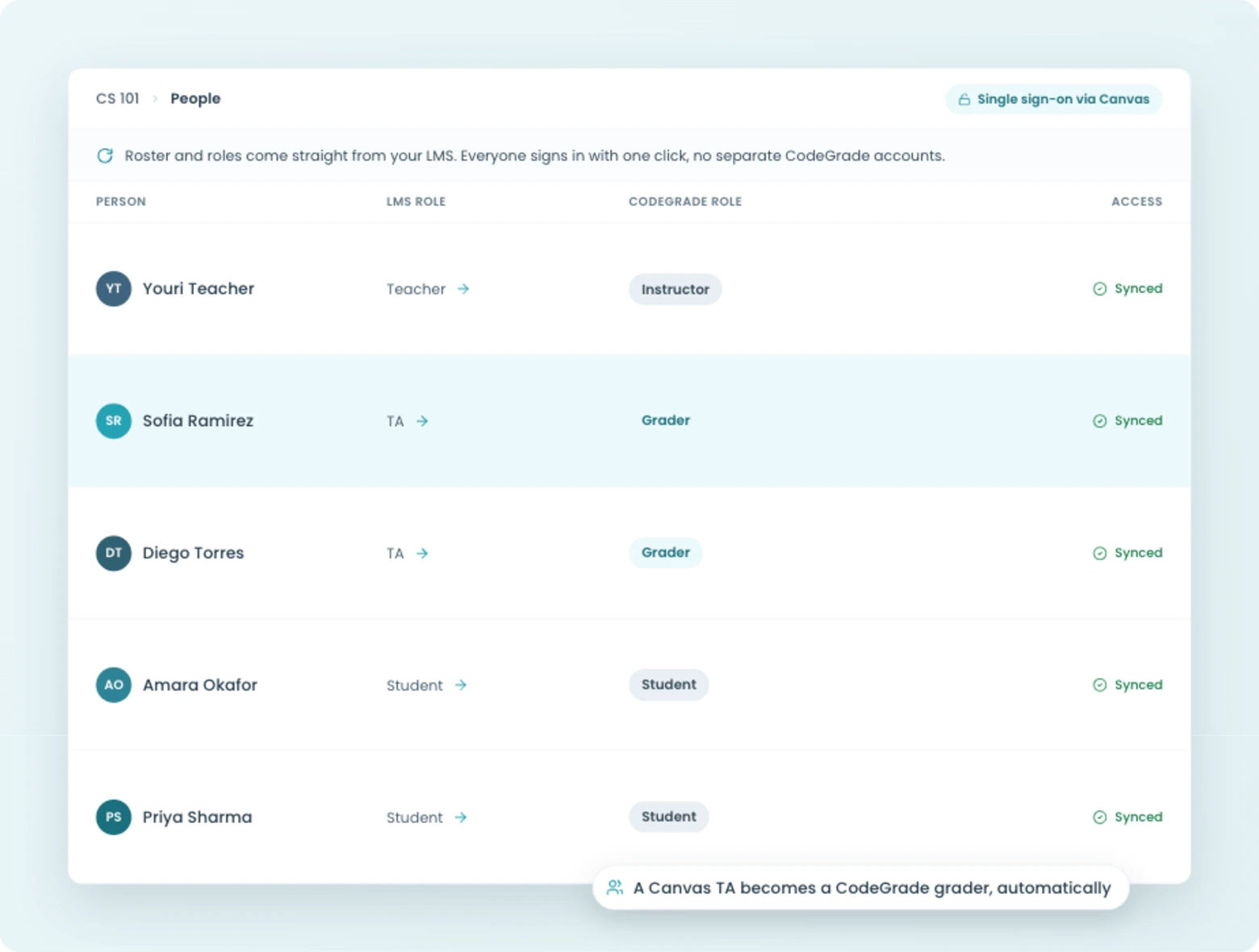Click the roster and roles LMS notice text
The height and width of the screenshot is (952, 1259).
[x=534, y=156]
